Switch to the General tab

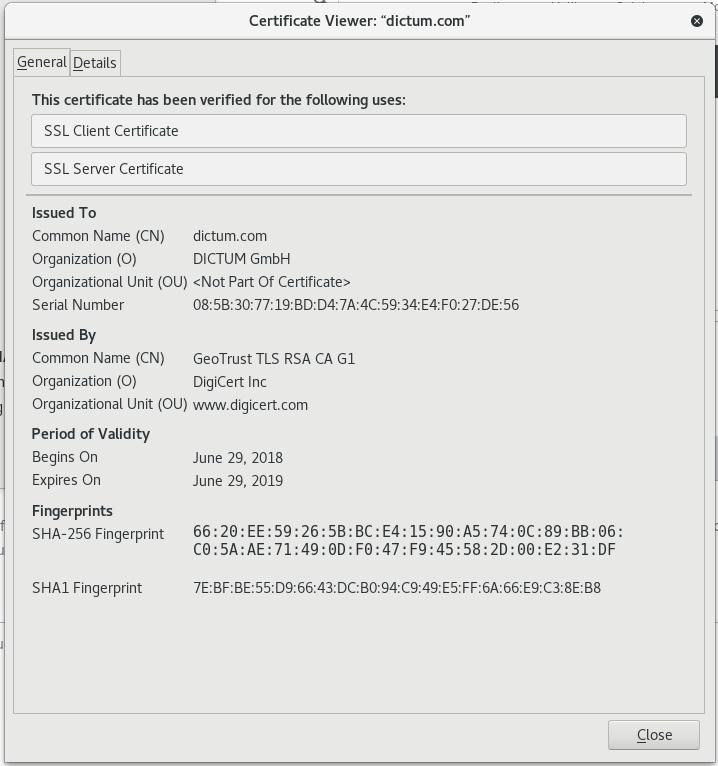point(42,62)
